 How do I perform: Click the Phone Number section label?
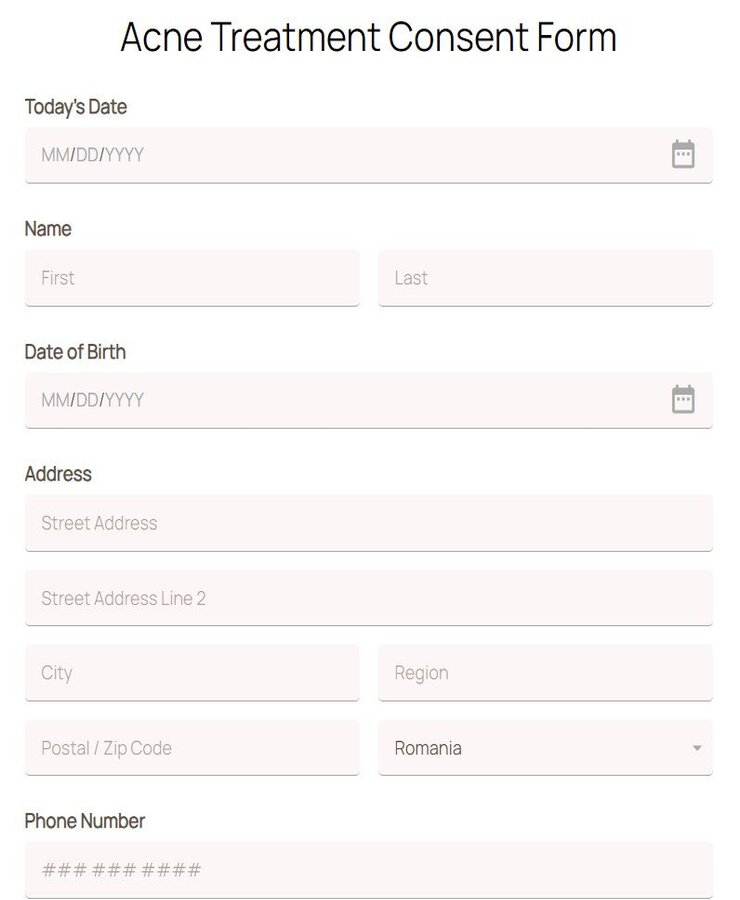(x=85, y=821)
